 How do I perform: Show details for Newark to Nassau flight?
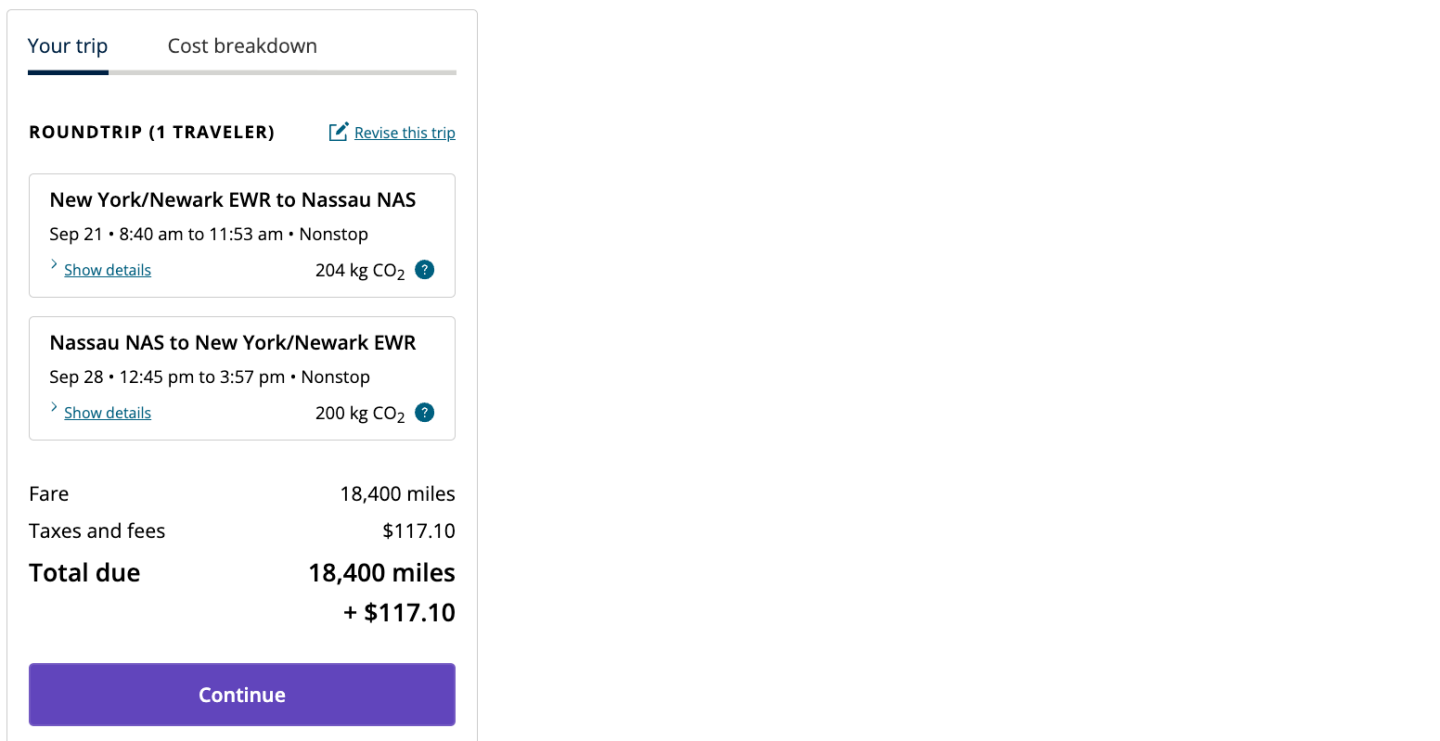tap(107, 270)
